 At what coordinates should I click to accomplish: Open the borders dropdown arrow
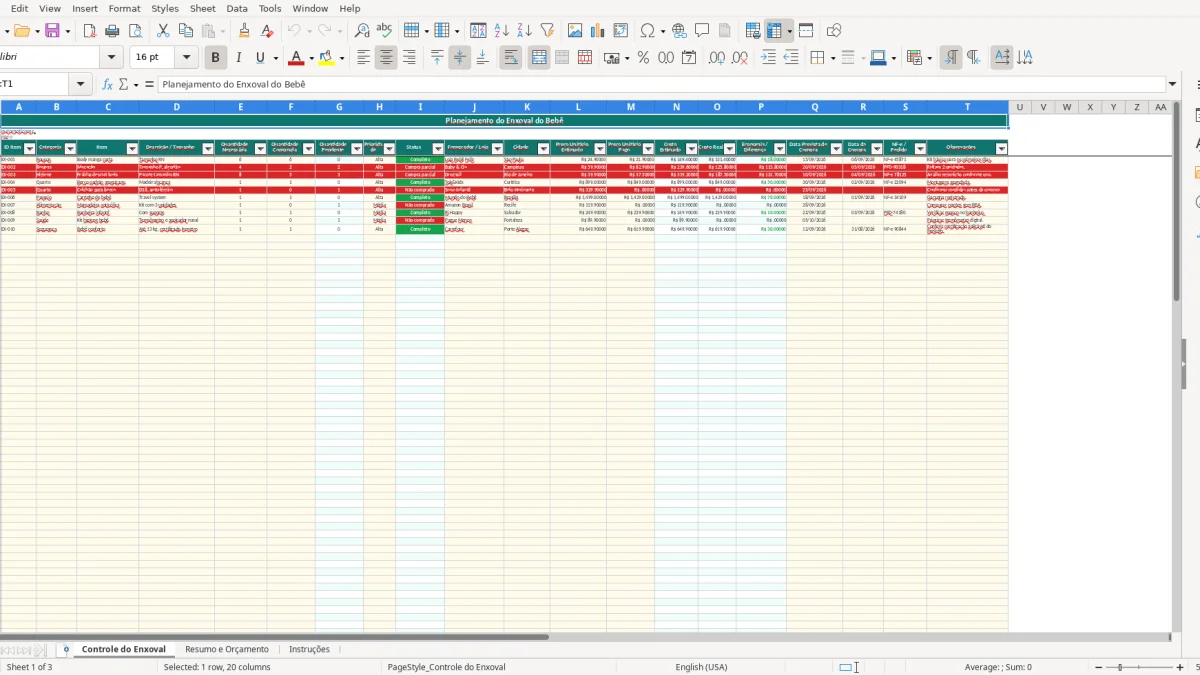[x=832, y=58]
